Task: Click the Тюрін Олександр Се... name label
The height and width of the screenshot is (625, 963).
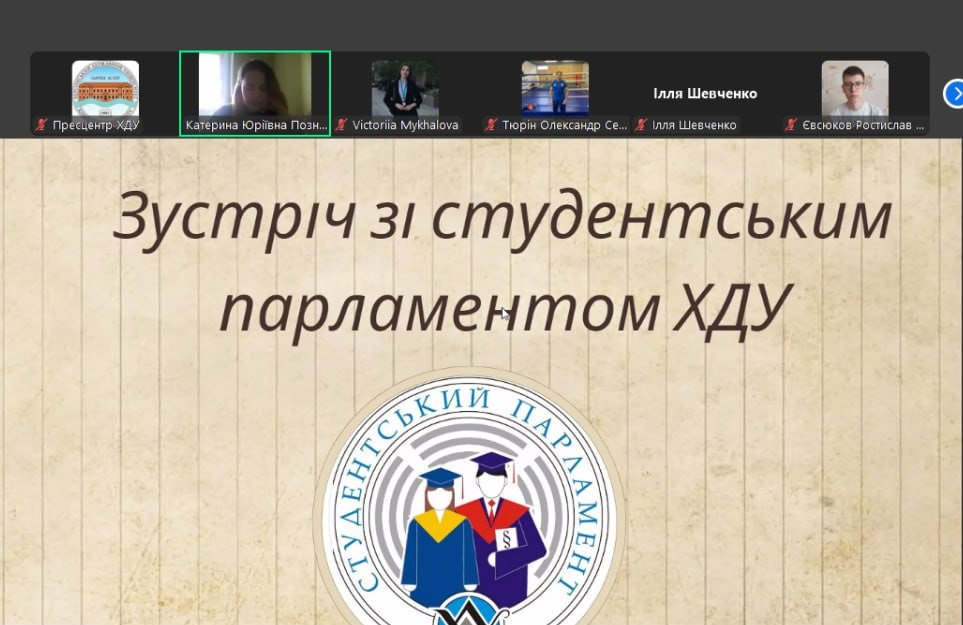Action: (564, 125)
